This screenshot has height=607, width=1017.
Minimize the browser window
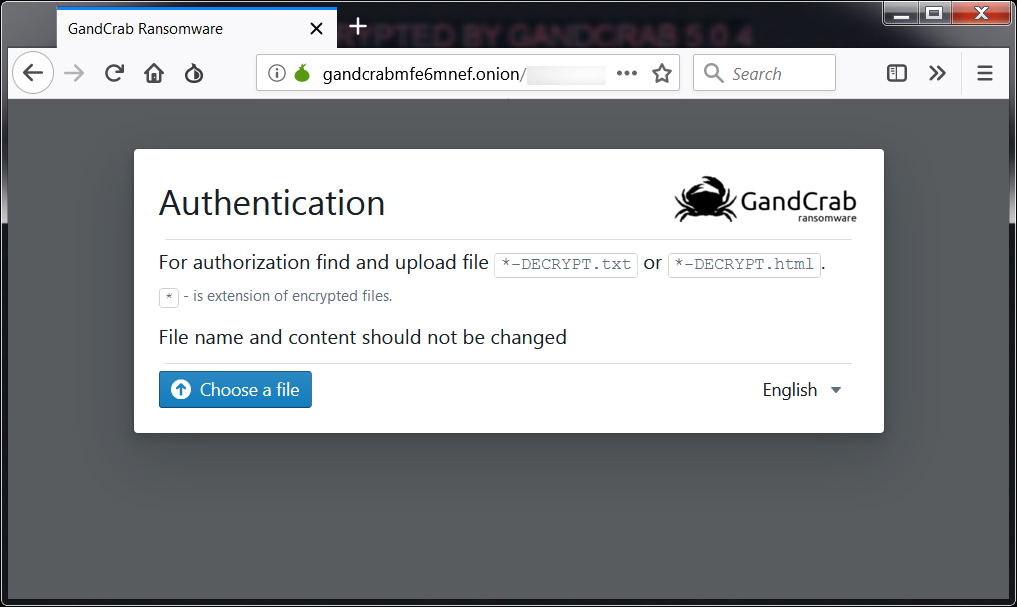coord(901,13)
